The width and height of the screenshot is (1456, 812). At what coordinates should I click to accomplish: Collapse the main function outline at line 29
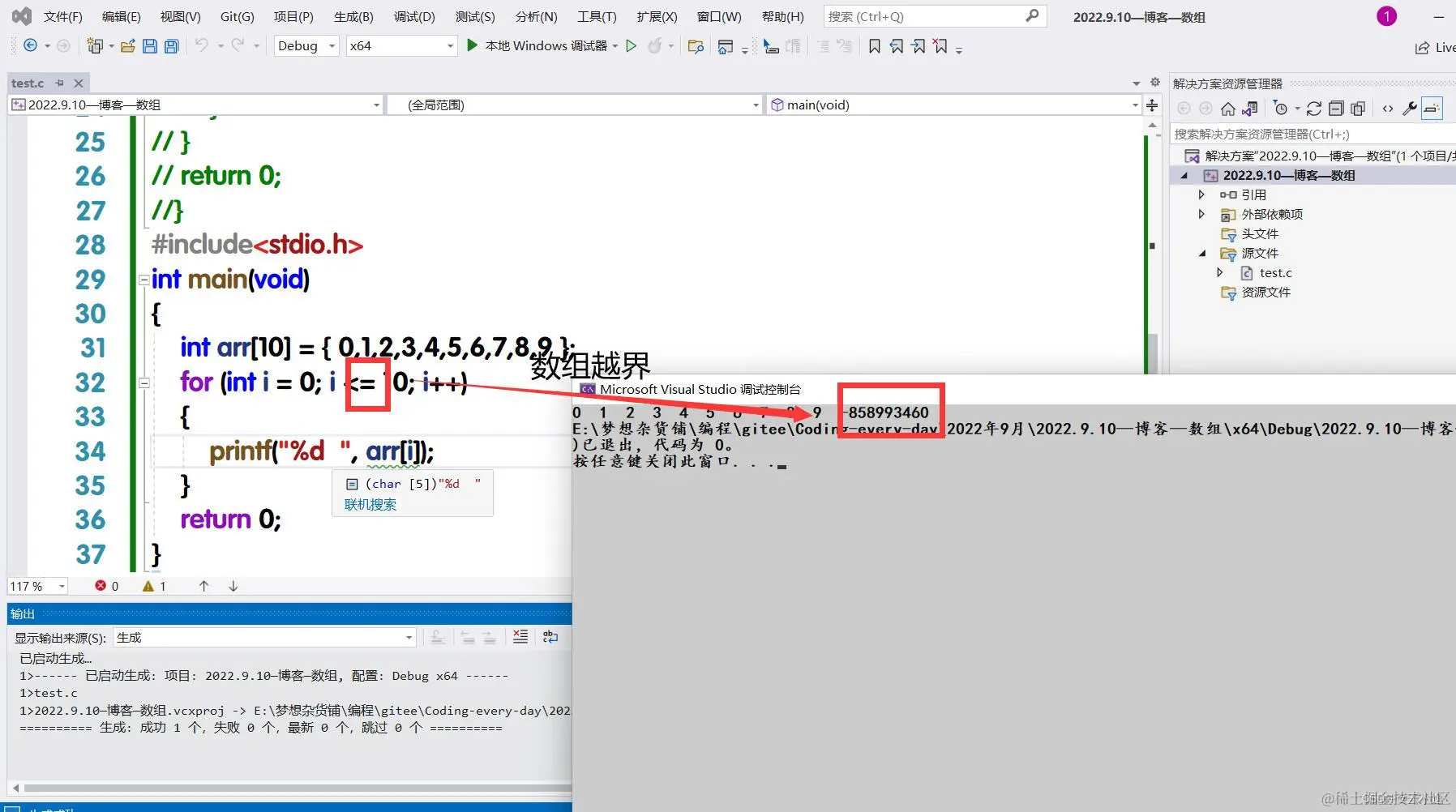click(x=143, y=280)
